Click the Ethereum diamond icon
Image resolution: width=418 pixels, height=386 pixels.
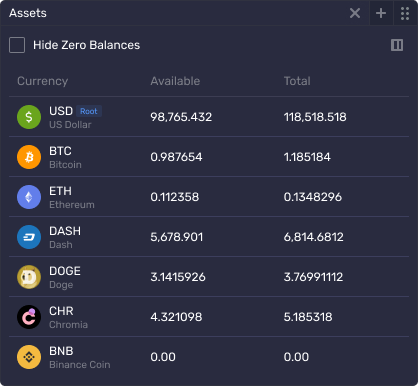point(29,197)
